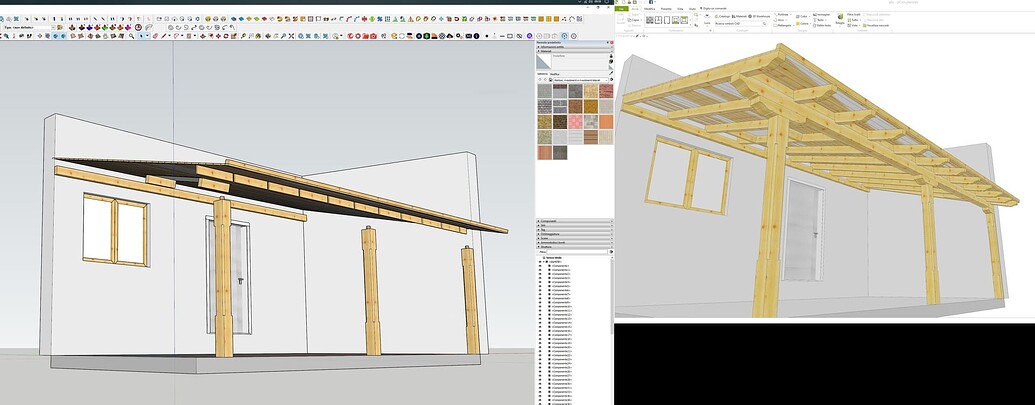Open the 3D Warehouse button in ribbon
The height and width of the screenshot is (405, 1035).
pyautogui.click(x=759, y=16)
